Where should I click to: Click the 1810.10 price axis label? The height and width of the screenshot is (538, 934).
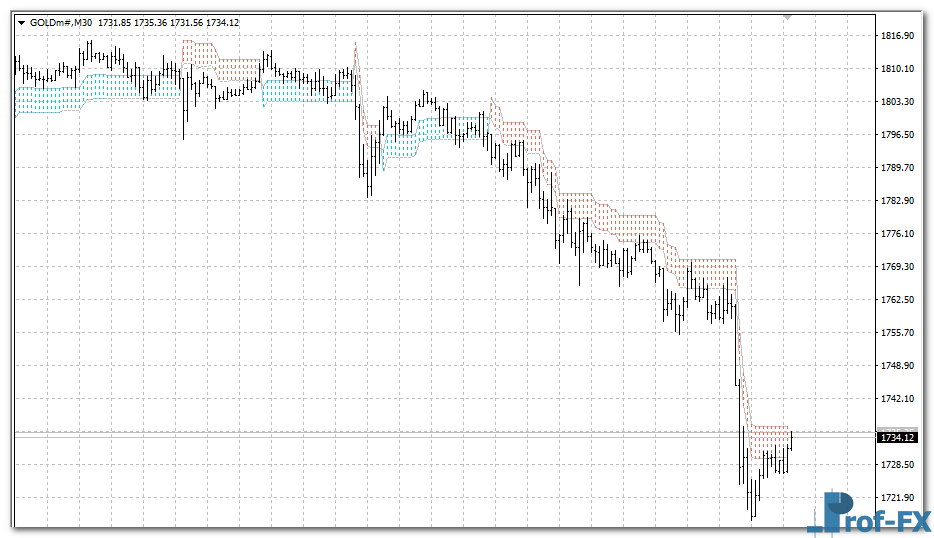point(899,69)
